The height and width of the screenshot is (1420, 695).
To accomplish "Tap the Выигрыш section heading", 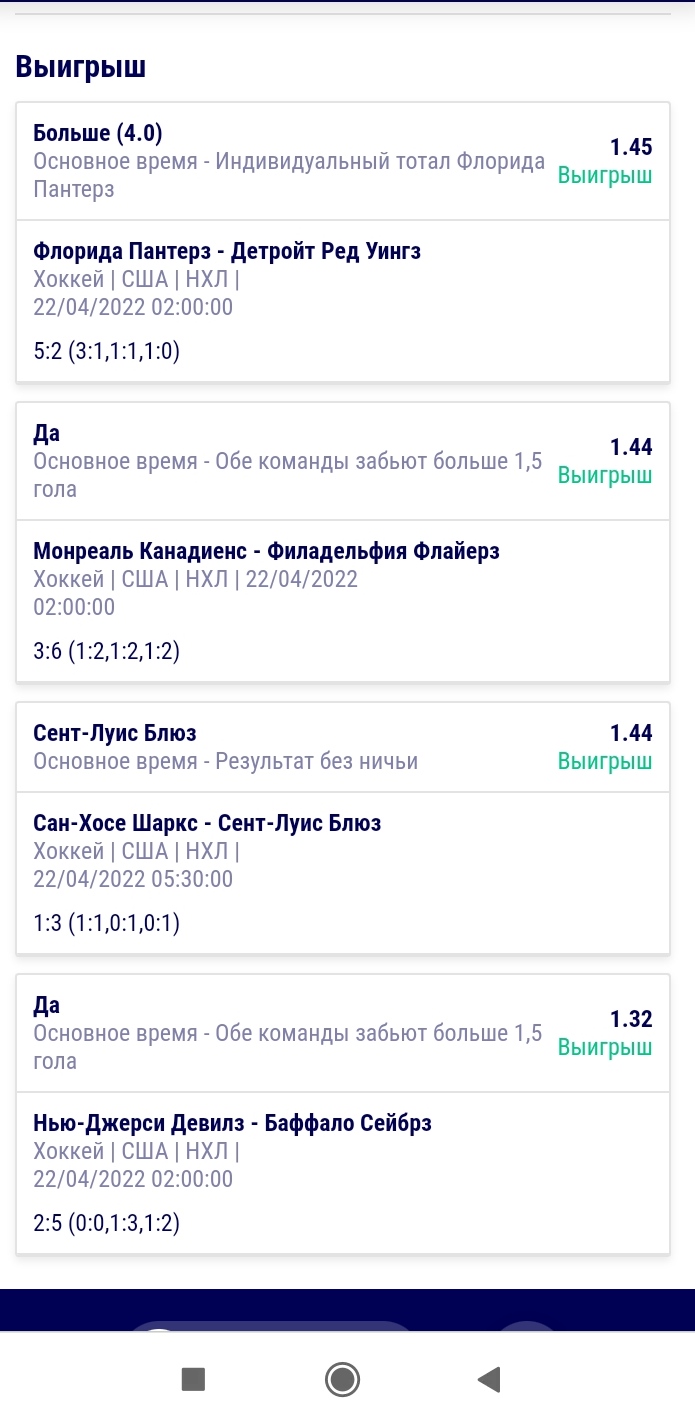I will (x=81, y=67).
